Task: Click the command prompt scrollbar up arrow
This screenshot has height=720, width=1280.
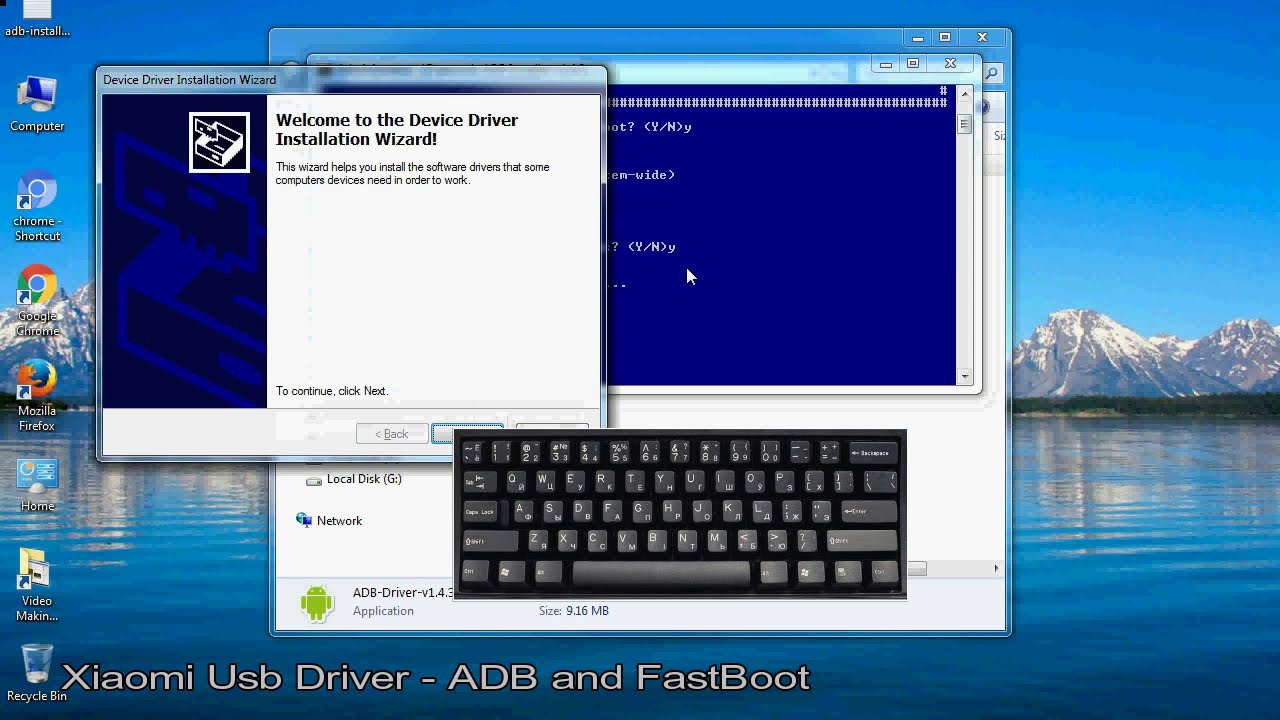Action: point(964,94)
